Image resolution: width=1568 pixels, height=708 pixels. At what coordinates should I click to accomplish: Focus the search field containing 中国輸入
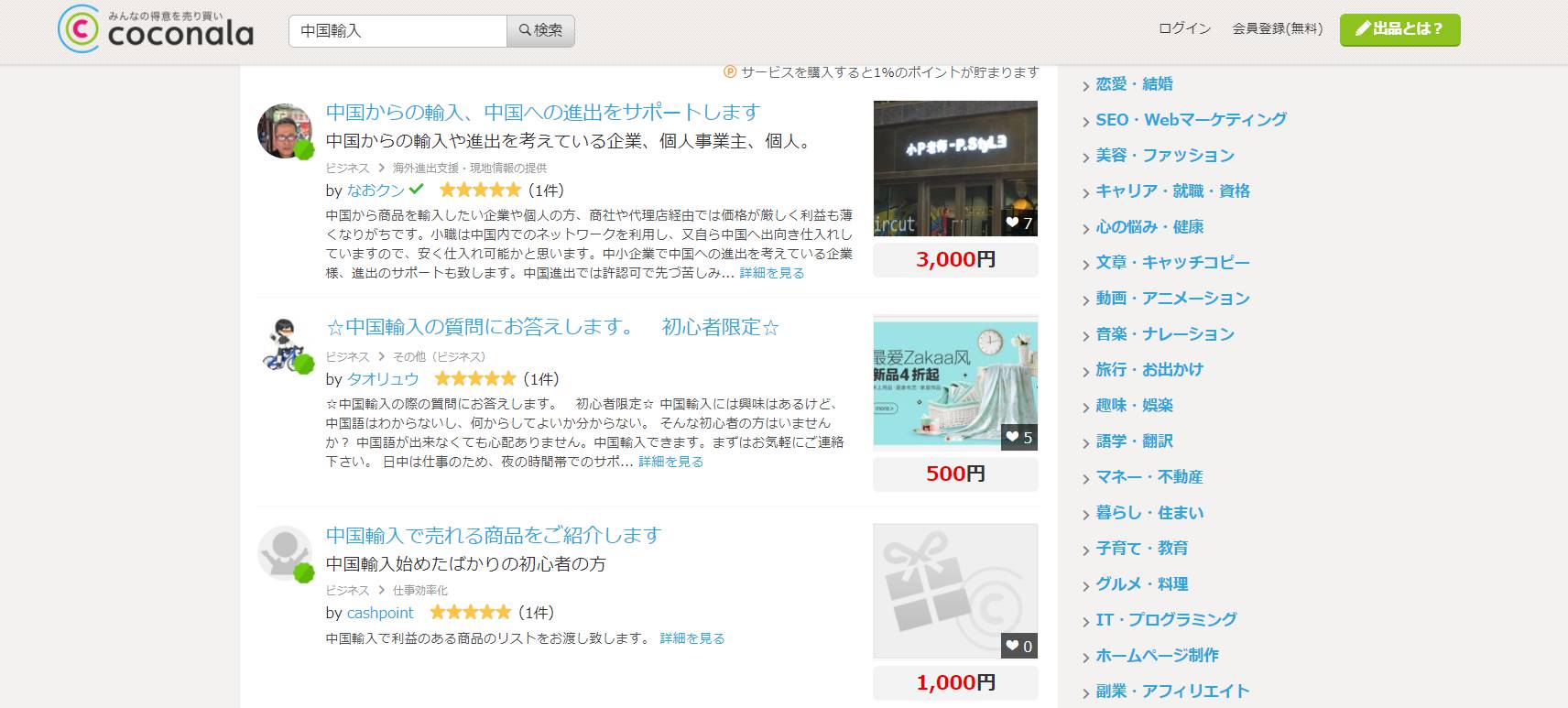pyautogui.click(x=397, y=30)
